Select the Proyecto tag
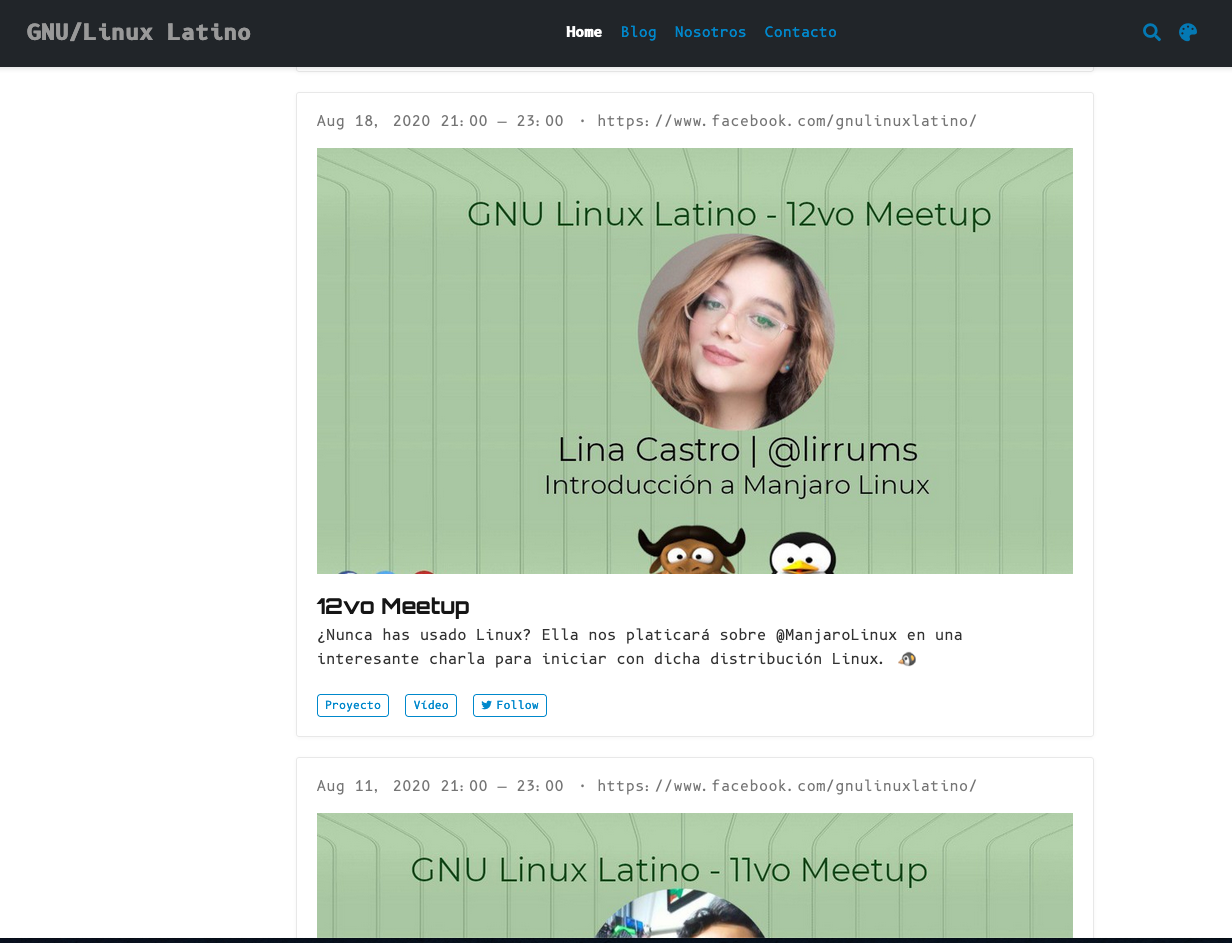This screenshot has height=943, width=1232. 352,705
